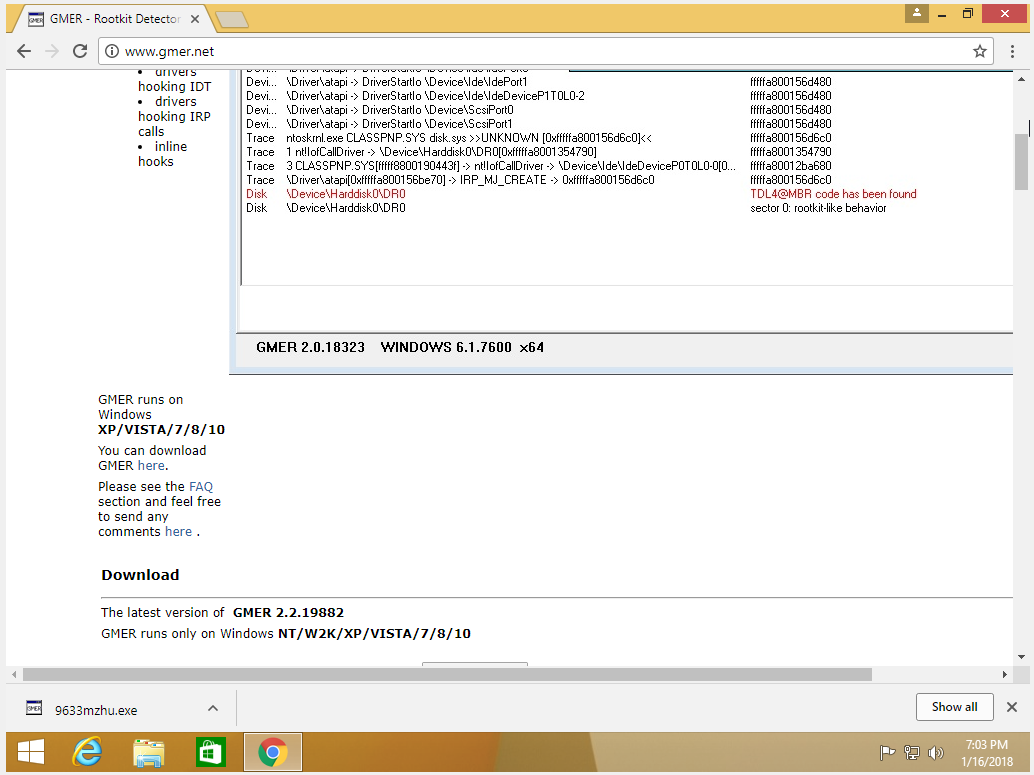Open the network icon in system tray
1034x775 pixels.
(911, 753)
